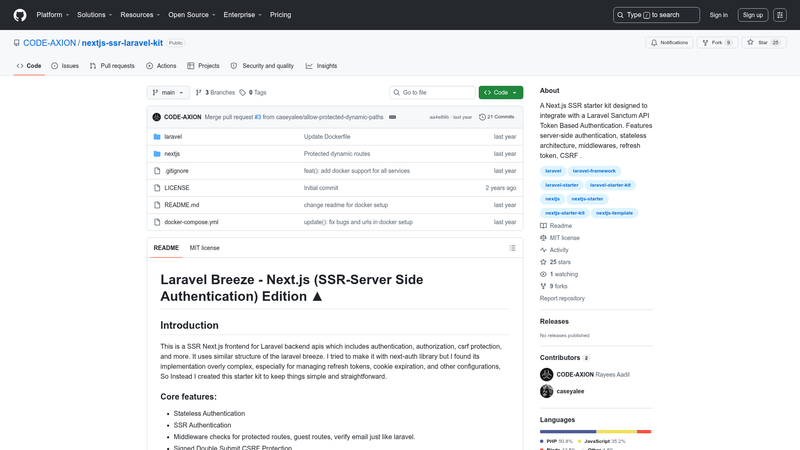Open the laravel folder
Screen dimensions: 800x450
click(173, 137)
